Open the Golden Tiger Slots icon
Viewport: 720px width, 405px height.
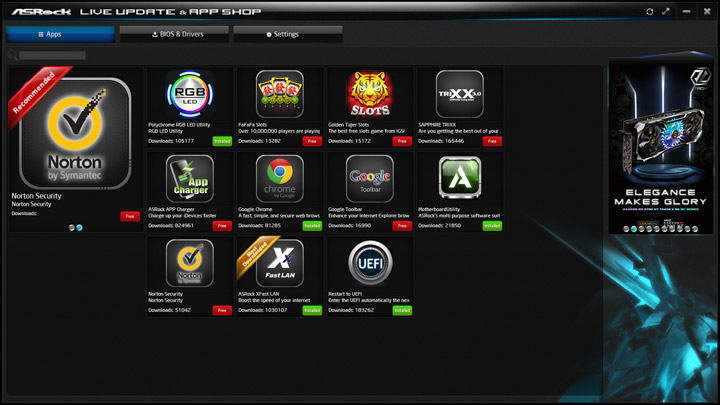click(370, 94)
